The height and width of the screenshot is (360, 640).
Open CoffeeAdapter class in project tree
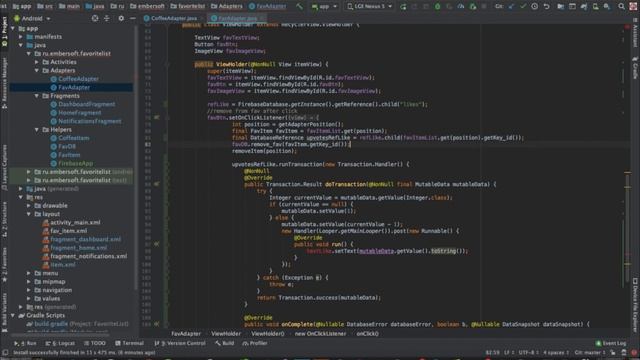(x=74, y=79)
